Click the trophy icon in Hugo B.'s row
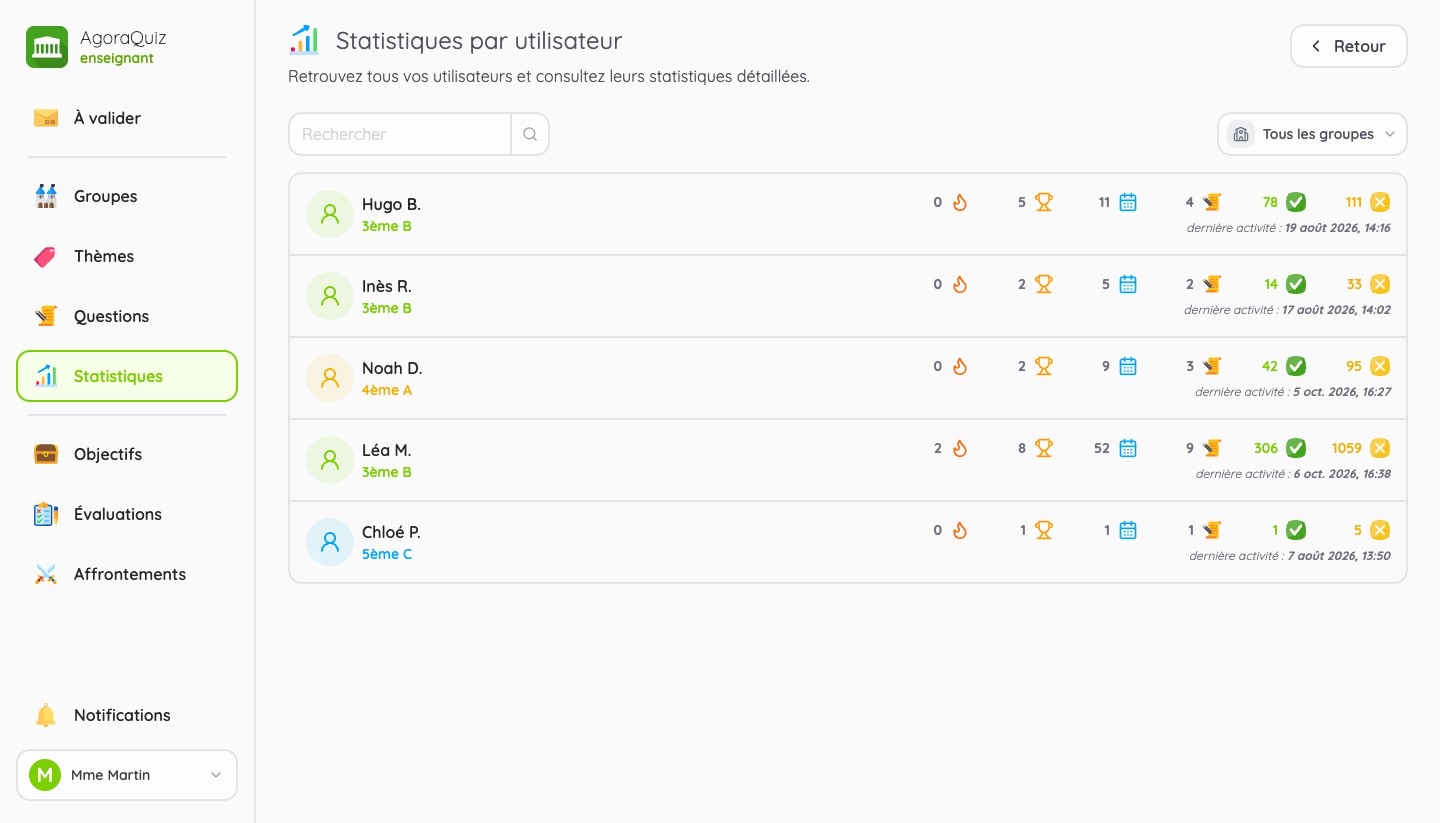Screen dimensions: 1440x823 tap(1044, 202)
